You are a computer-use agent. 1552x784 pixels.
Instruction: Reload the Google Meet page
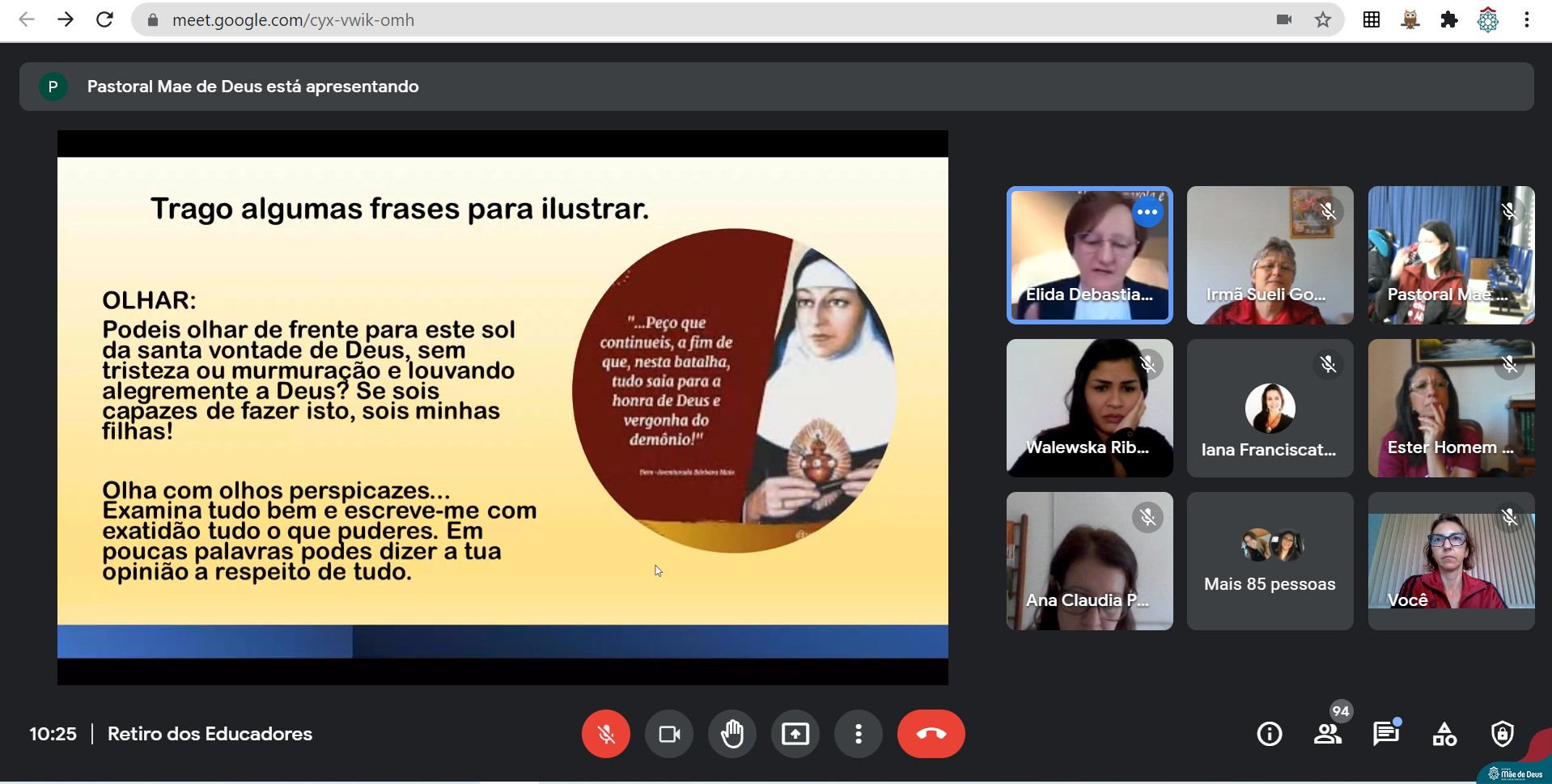click(104, 19)
